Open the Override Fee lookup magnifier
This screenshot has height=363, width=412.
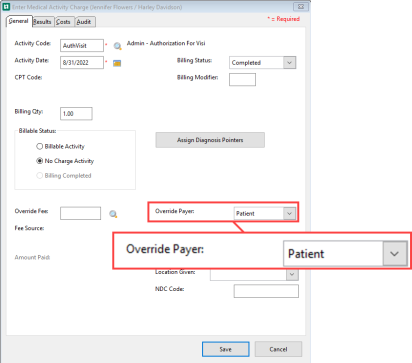click(x=113, y=214)
